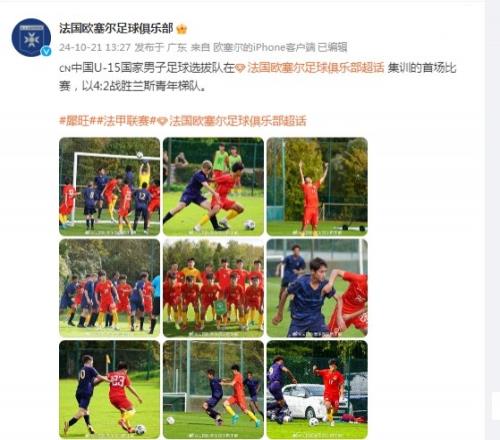Open the player celebrating with raised arms photo
The height and width of the screenshot is (440, 500).
click(x=317, y=187)
